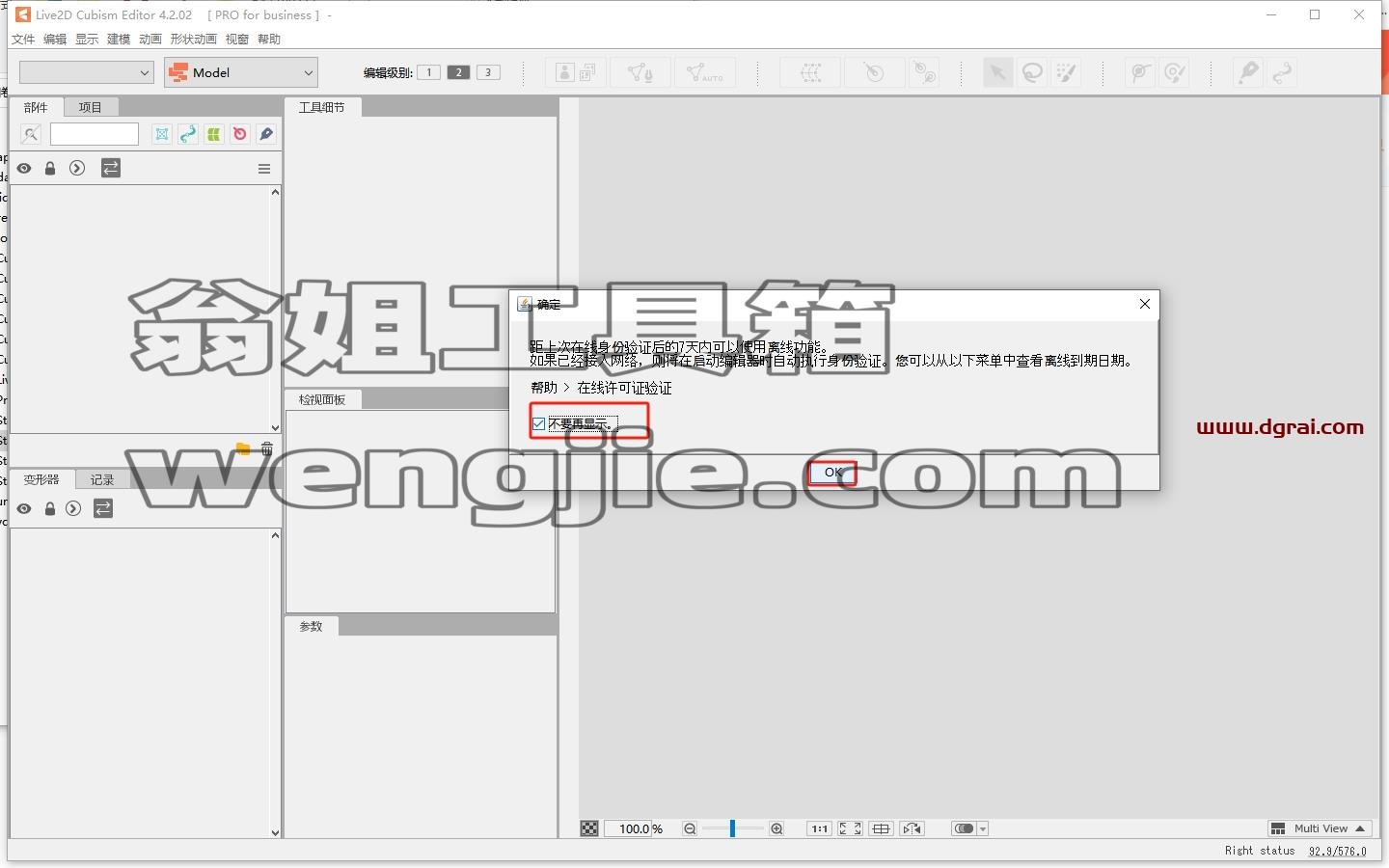Click the deform path filter icon in parts panel
This screenshot has width=1389, height=868.
pyautogui.click(x=188, y=134)
